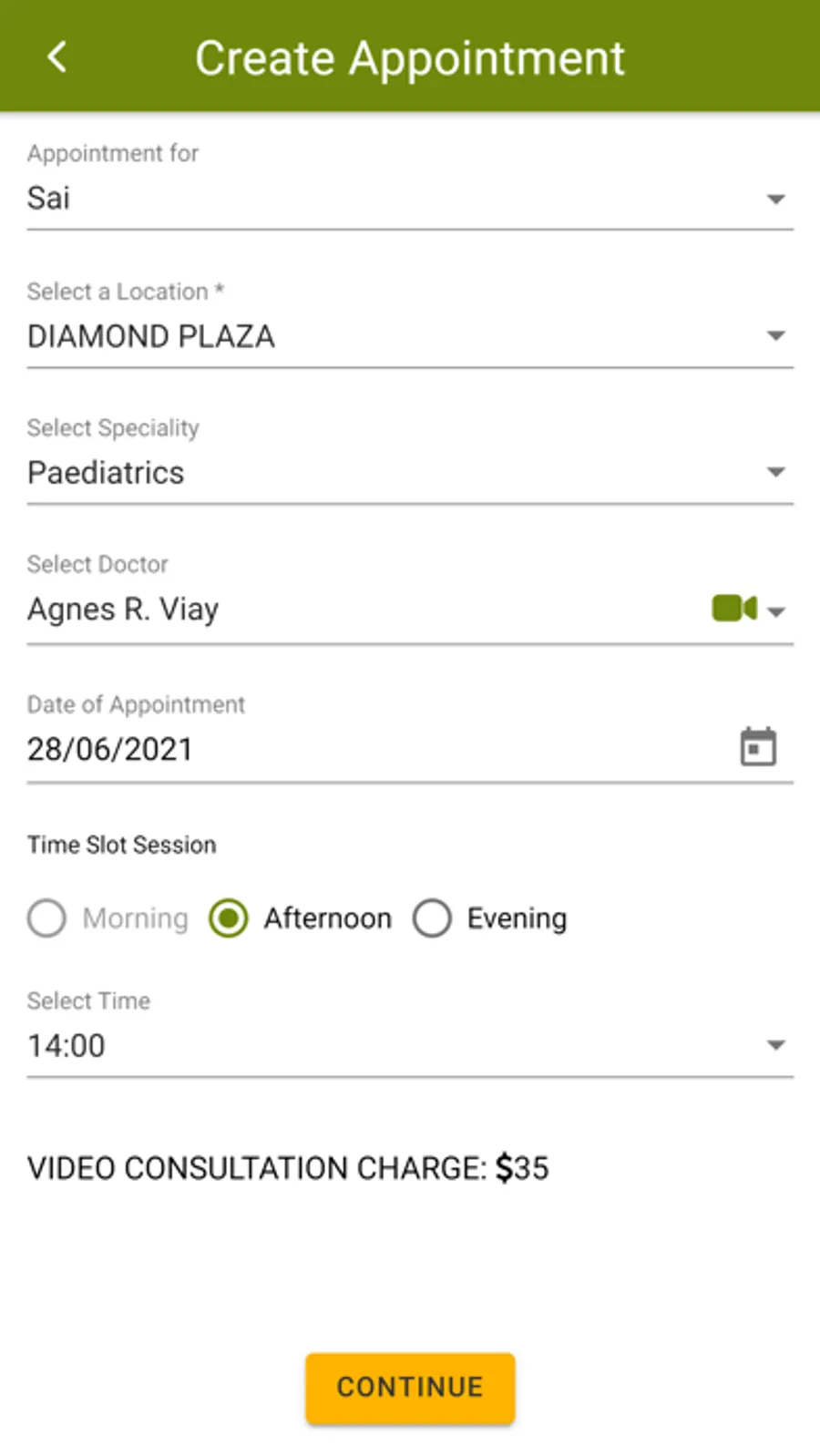
Task: Click the video consultation charge text
Action: pos(288,1168)
